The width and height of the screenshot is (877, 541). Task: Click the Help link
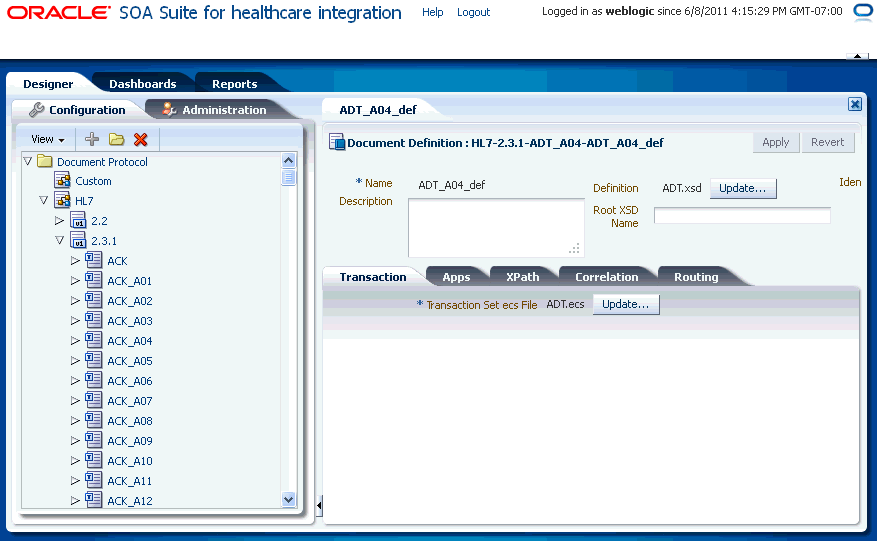[432, 12]
